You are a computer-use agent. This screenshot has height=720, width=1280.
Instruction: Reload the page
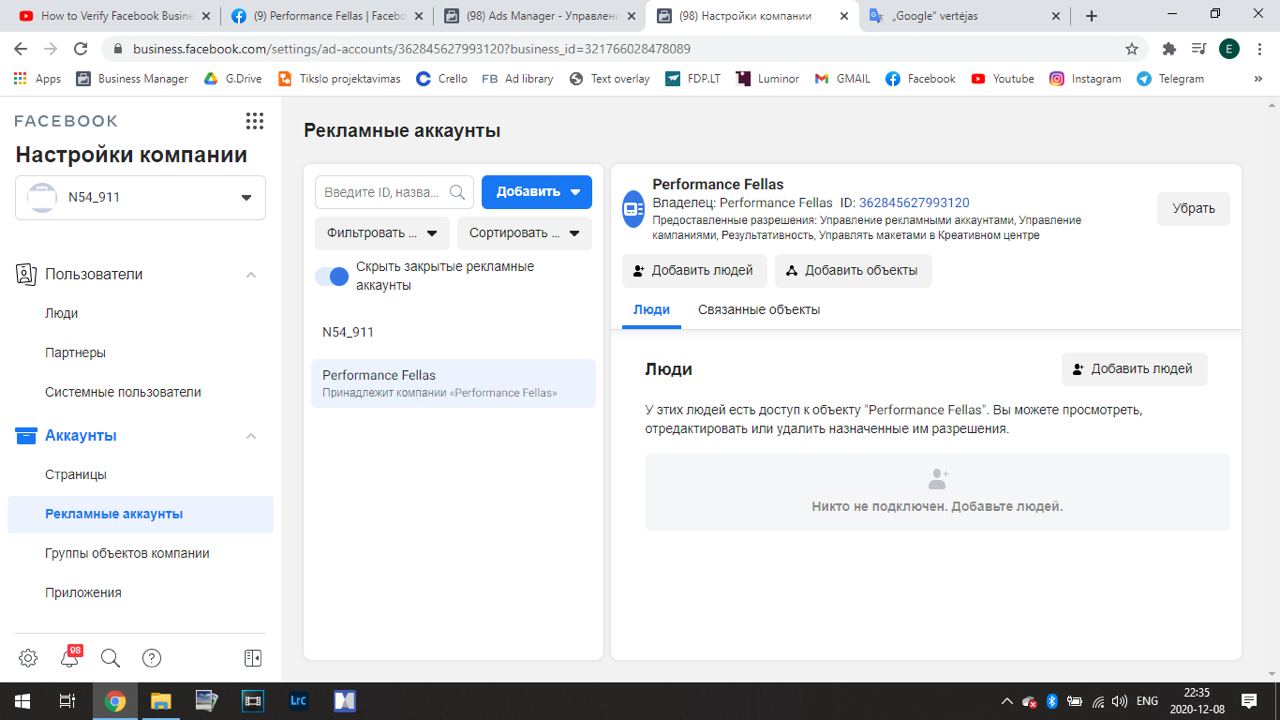[81, 49]
